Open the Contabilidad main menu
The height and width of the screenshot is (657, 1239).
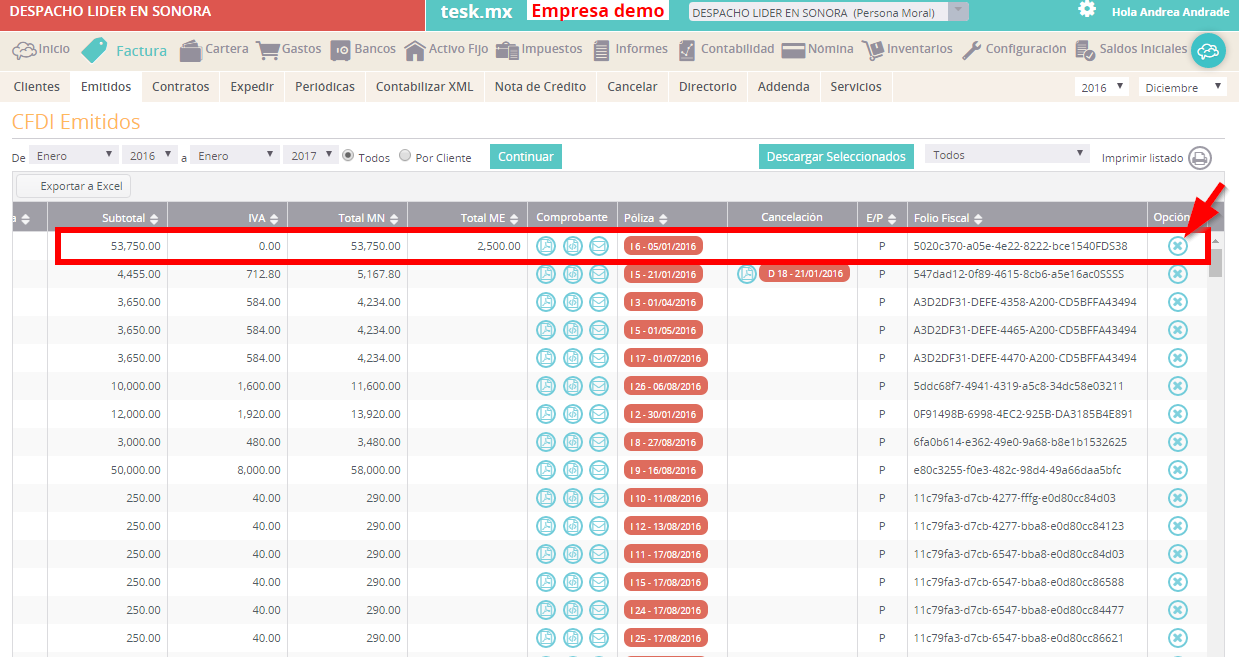725,49
